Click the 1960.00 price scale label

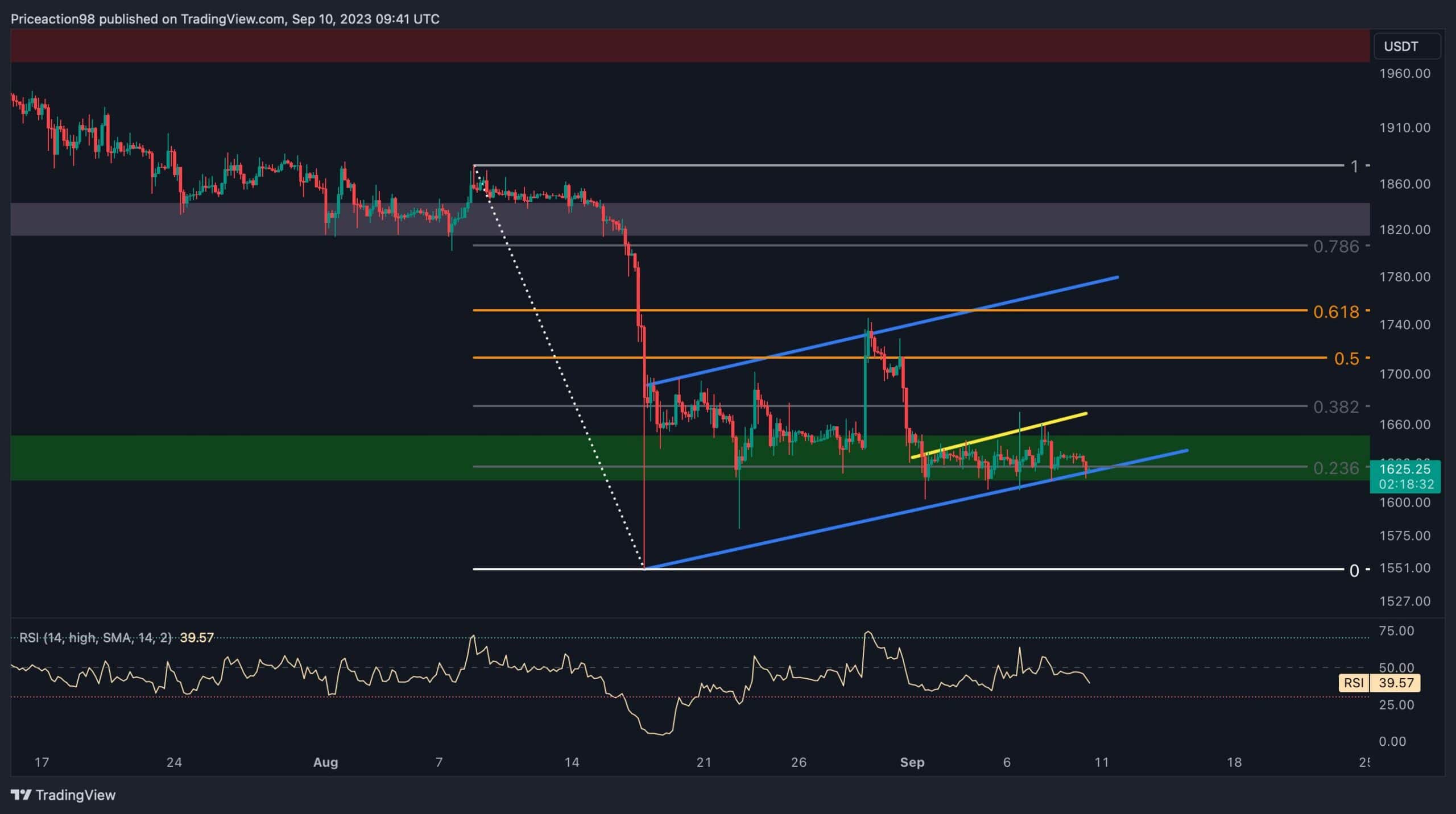pyautogui.click(x=1404, y=73)
